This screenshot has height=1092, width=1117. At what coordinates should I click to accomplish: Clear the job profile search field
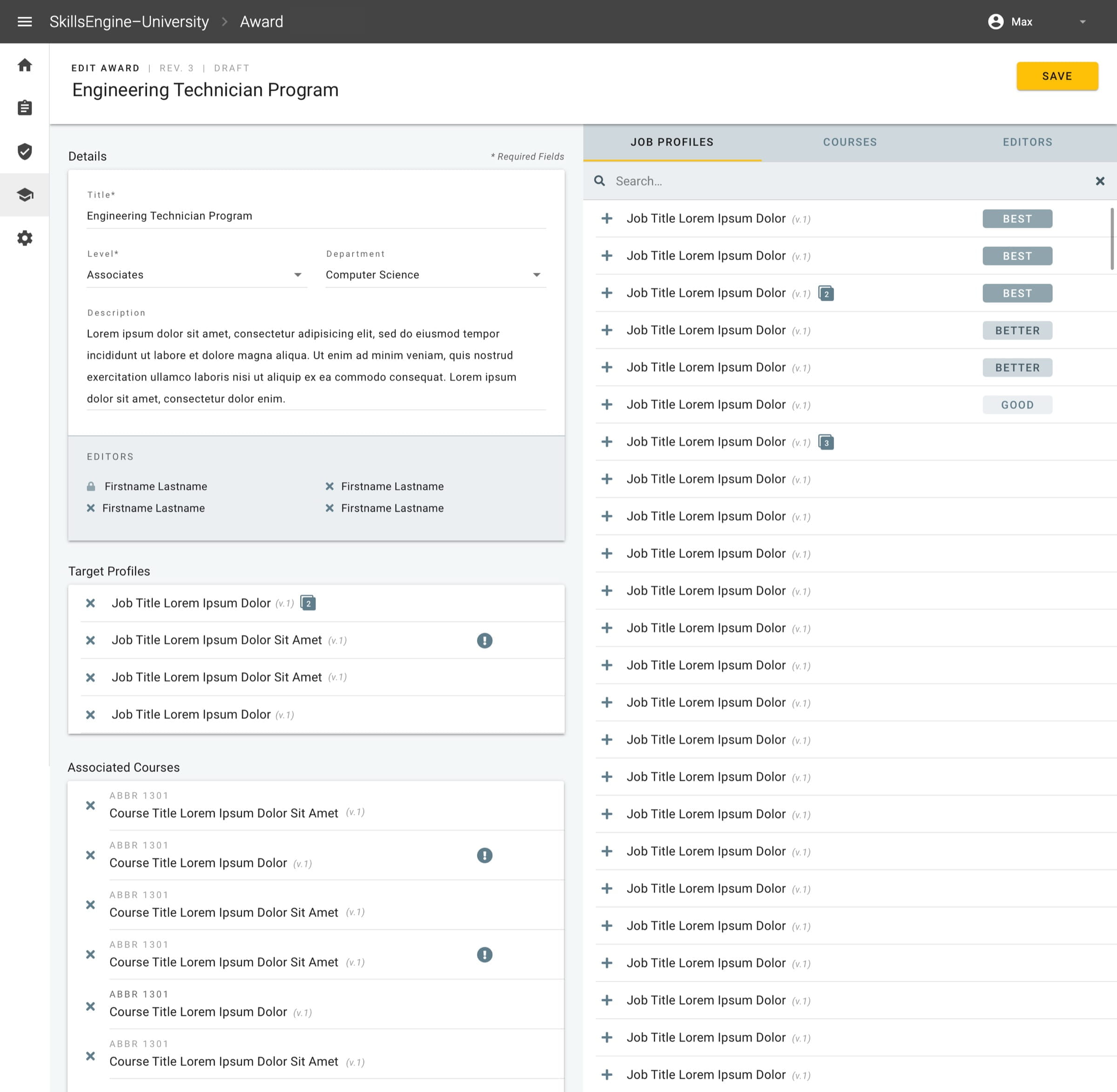coord(1100,181)
